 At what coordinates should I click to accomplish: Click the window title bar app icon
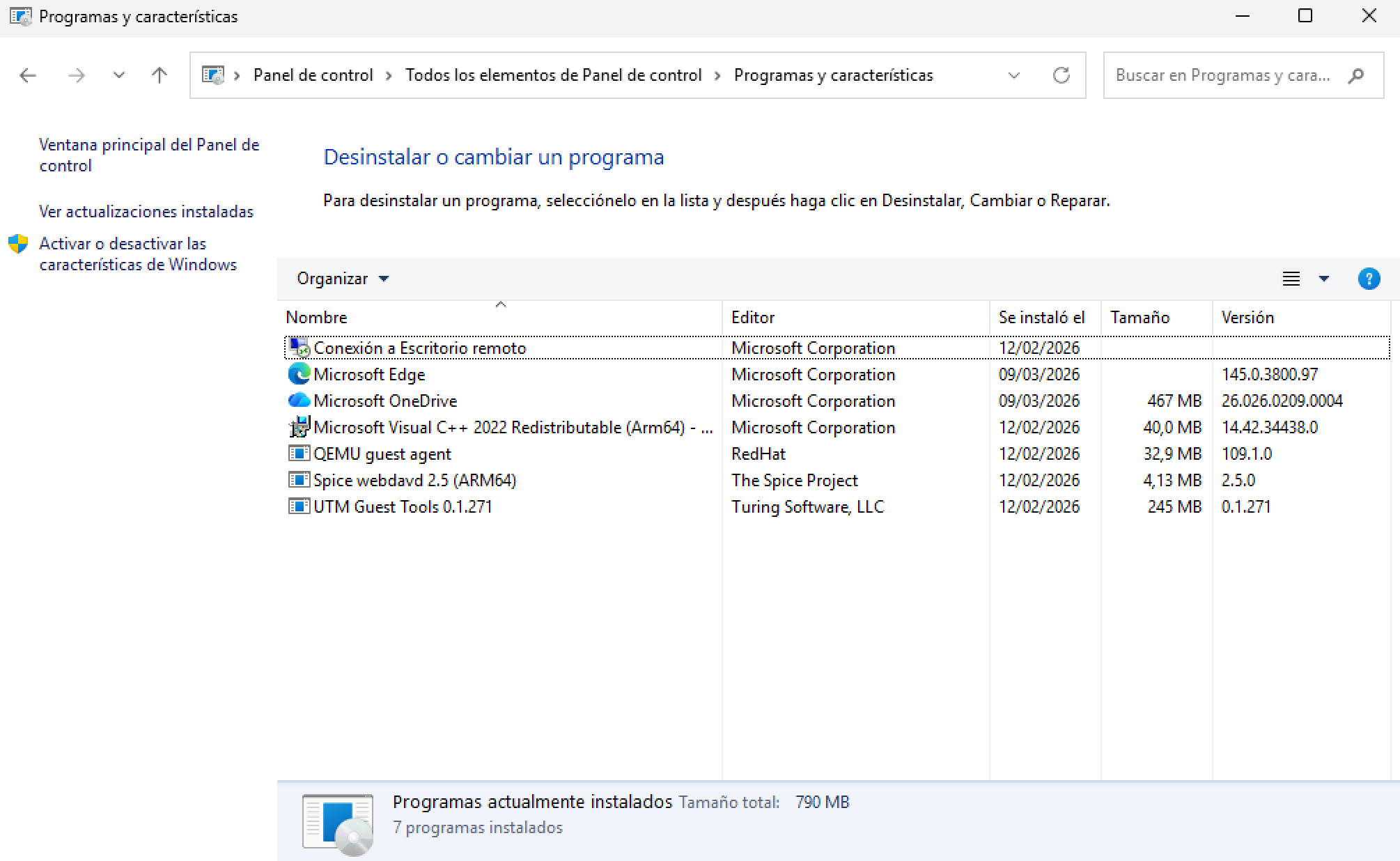tap(21, 16)
